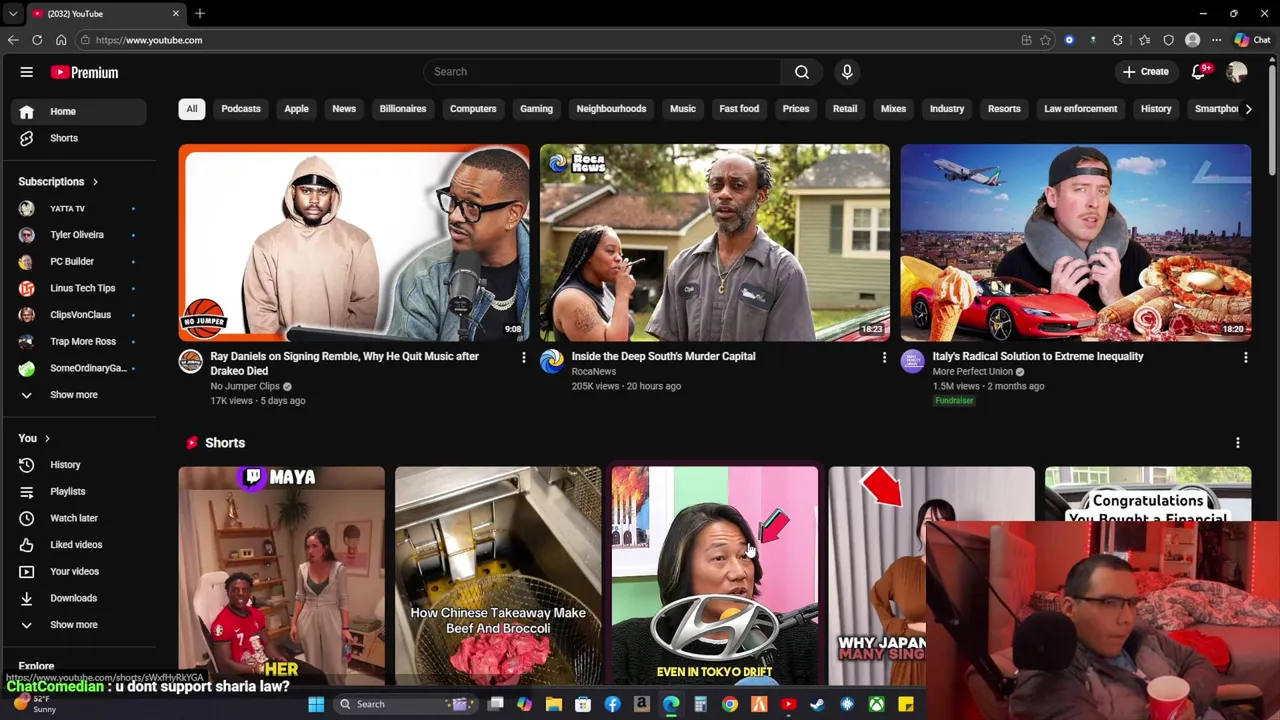Open Edge Settings and more menu
The width and height of the screenshot is (1280, 720).
point(1216,40)
